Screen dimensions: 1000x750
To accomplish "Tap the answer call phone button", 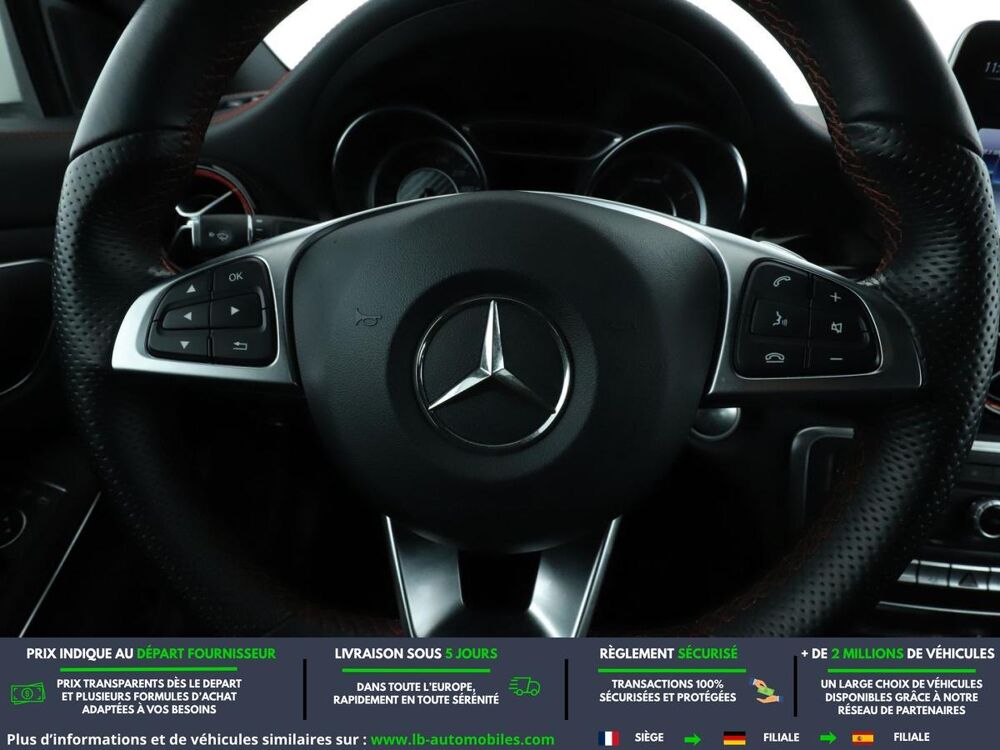I will [x=781, y=281].
